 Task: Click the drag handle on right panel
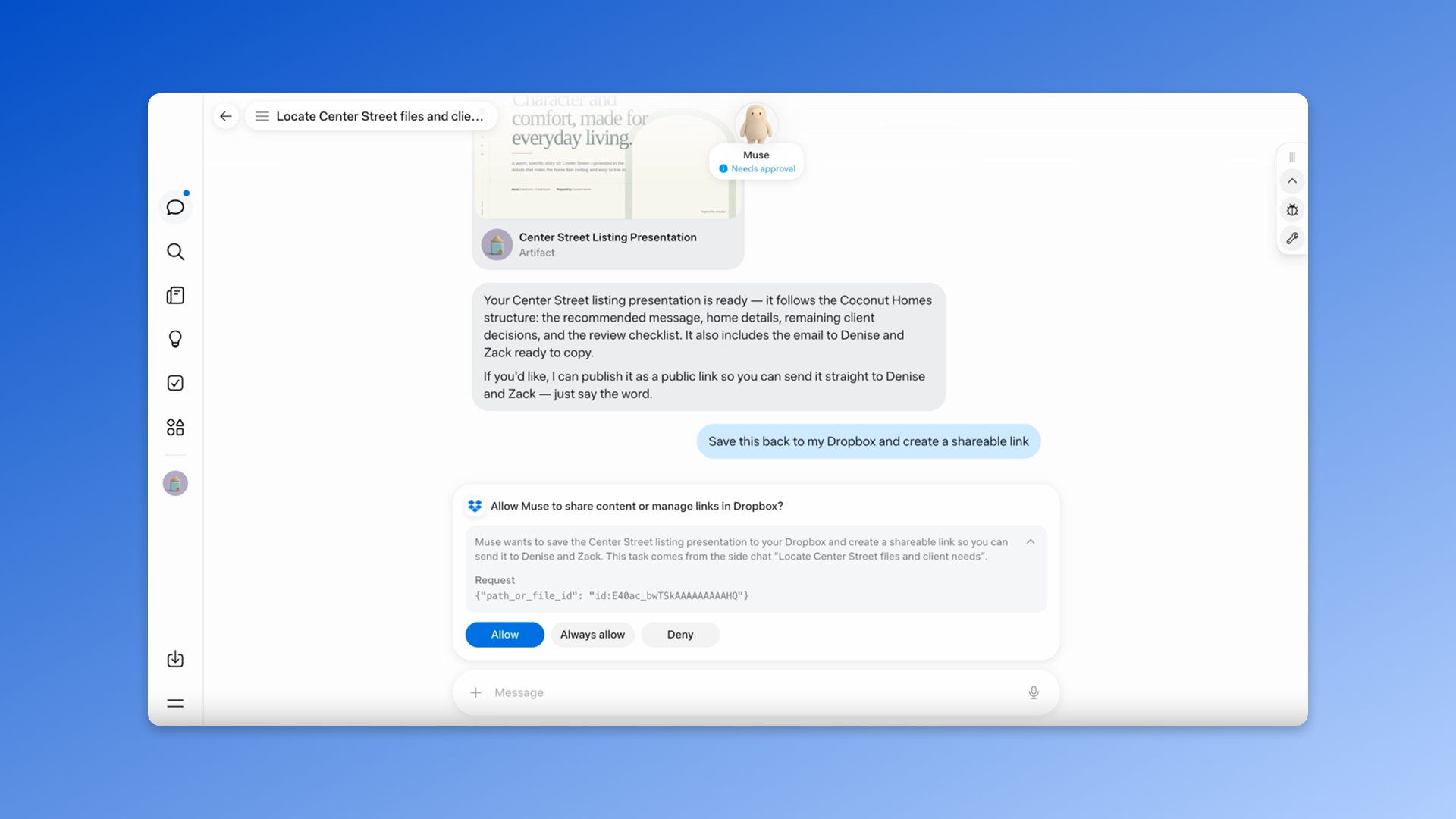(1292, 157)
